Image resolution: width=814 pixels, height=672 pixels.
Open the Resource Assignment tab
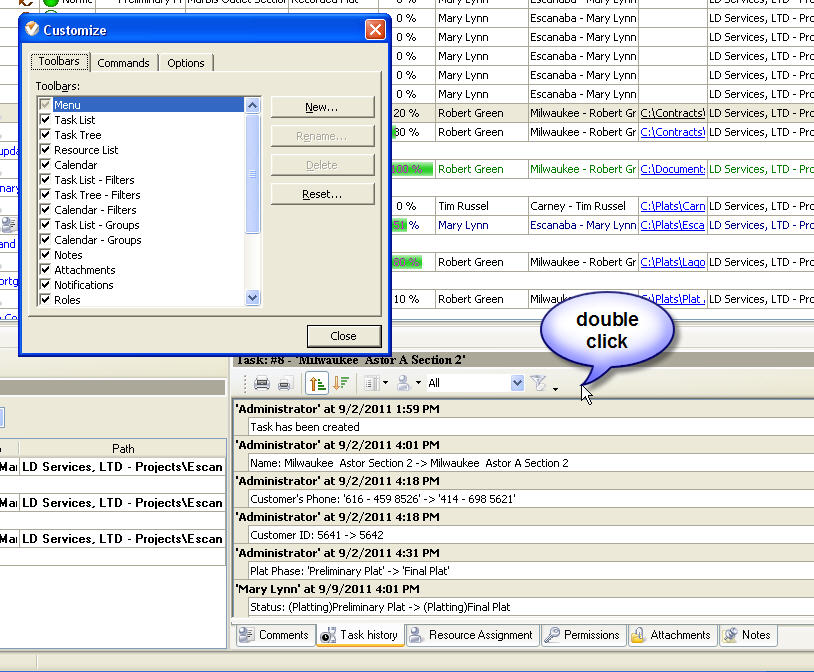click(469, 635)
